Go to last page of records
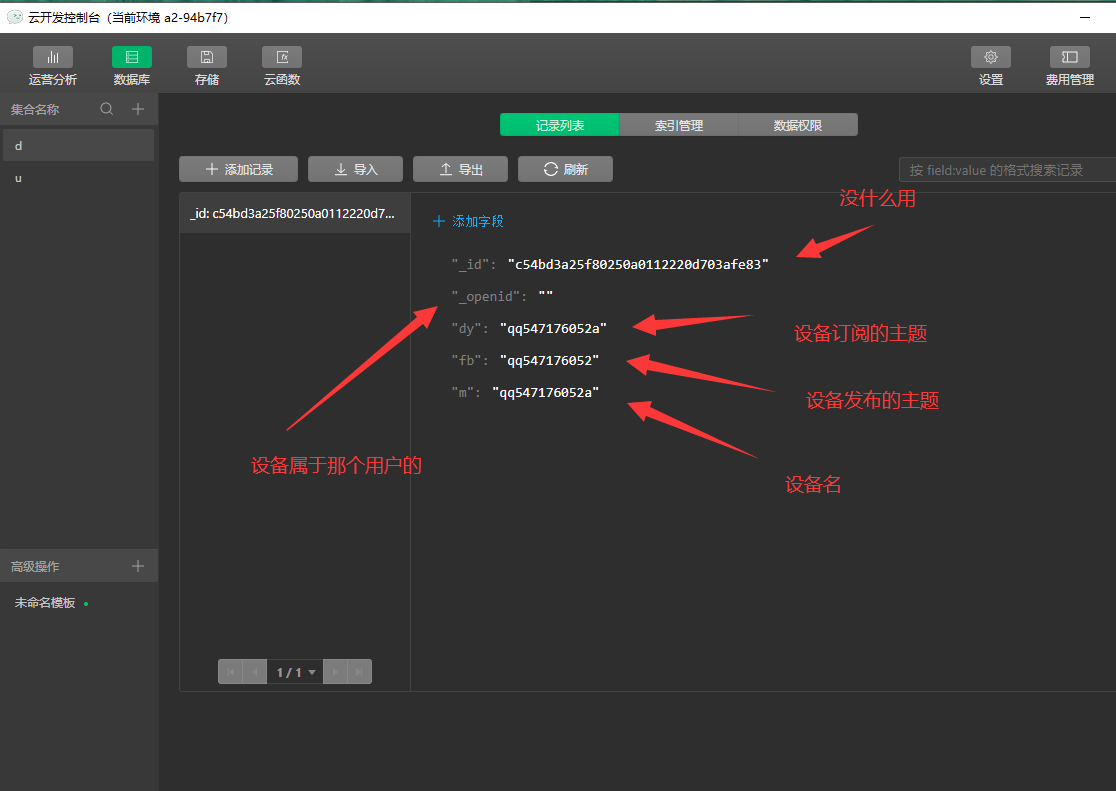 tap(359, 671)
